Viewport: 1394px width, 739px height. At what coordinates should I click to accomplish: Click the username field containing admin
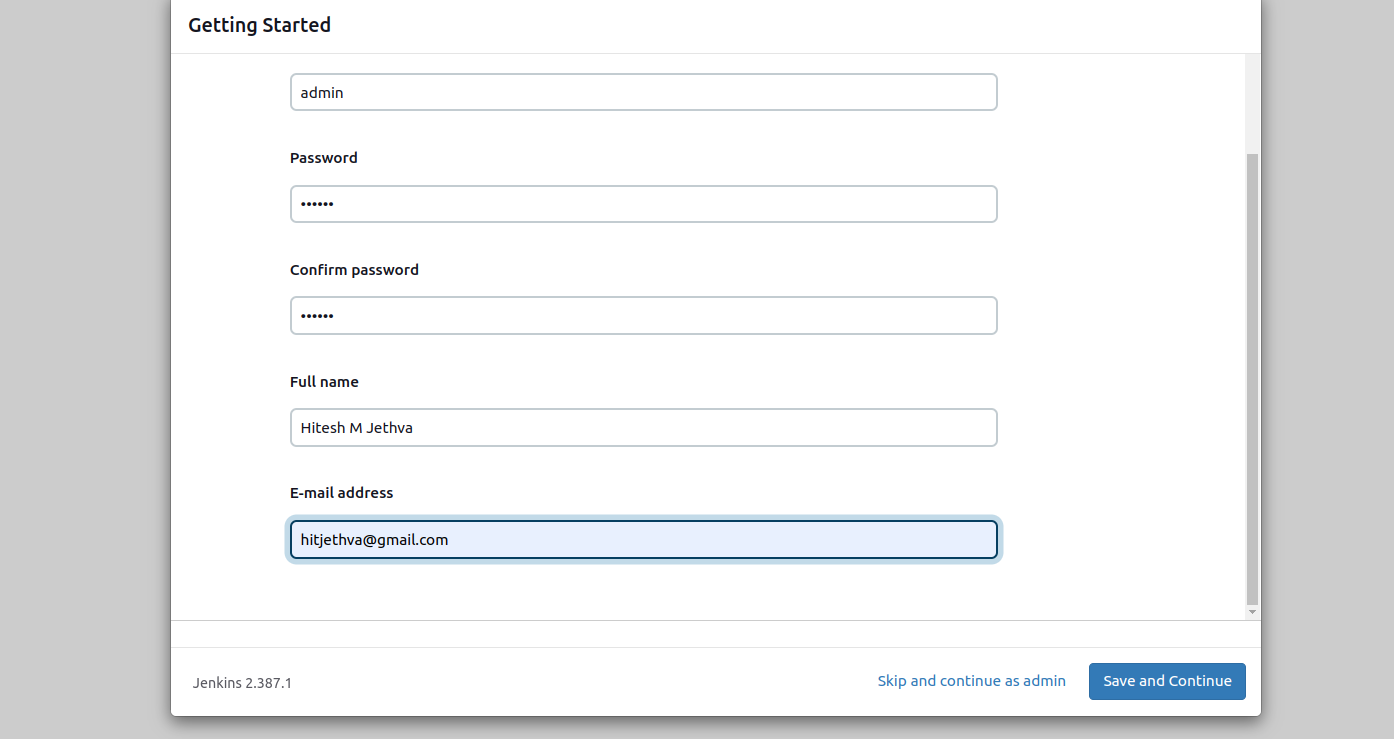643,92
